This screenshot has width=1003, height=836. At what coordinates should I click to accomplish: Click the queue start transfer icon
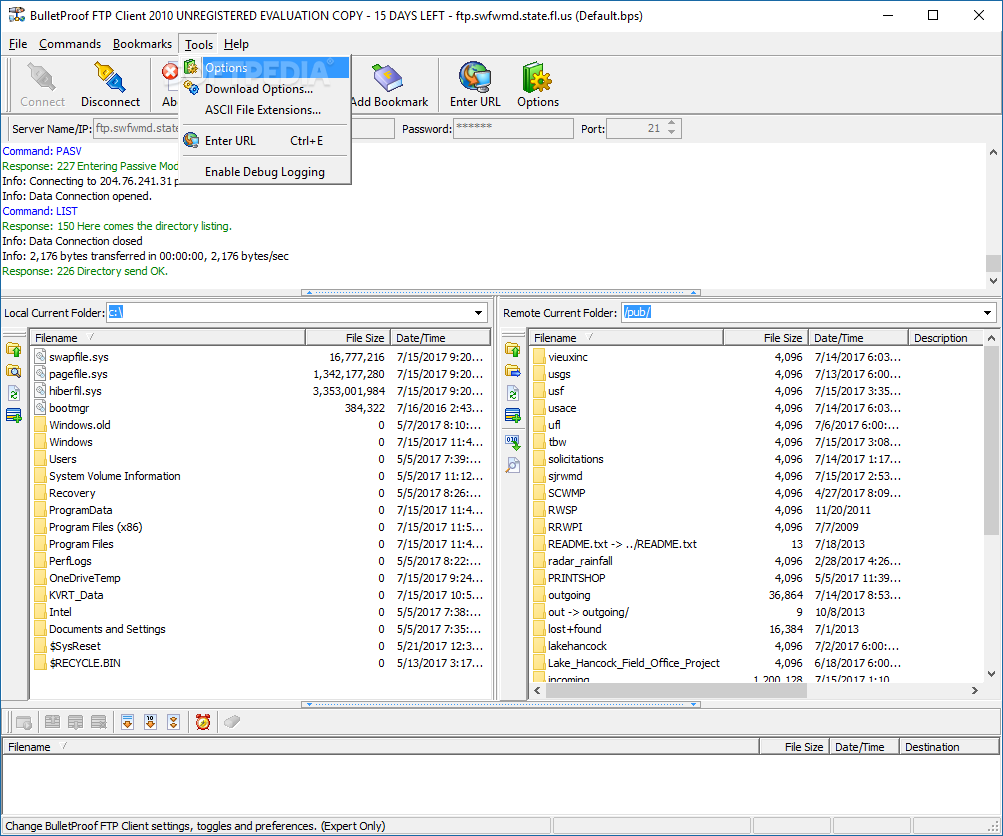click(24, 722)
